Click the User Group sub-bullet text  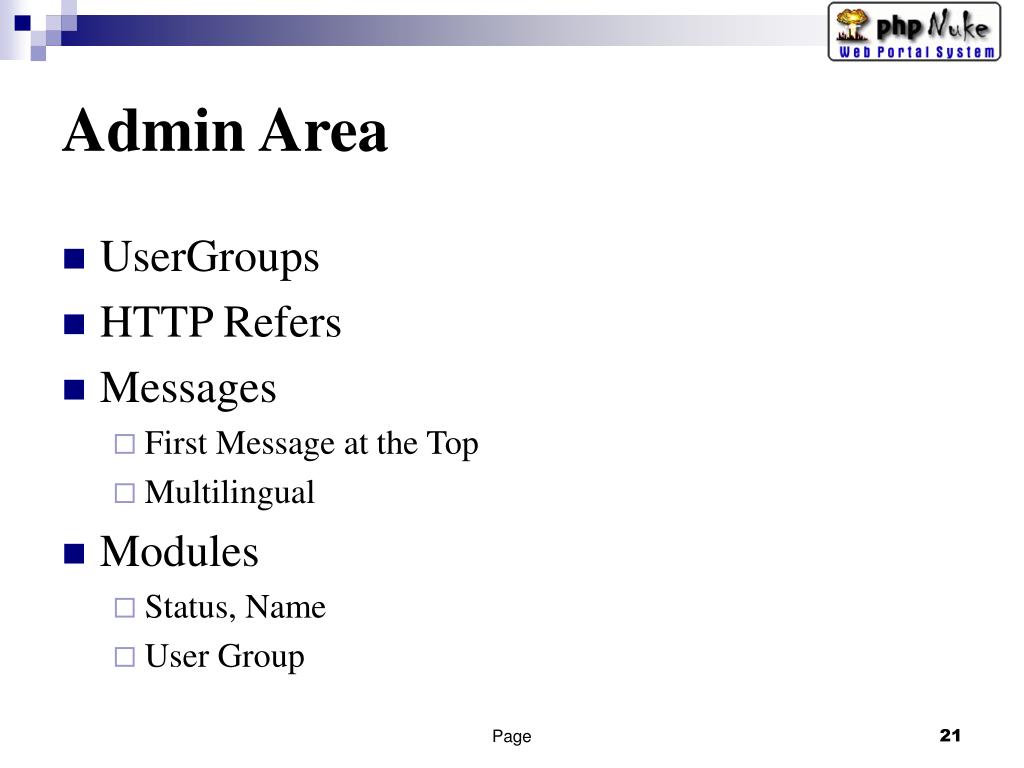[225, 656]
